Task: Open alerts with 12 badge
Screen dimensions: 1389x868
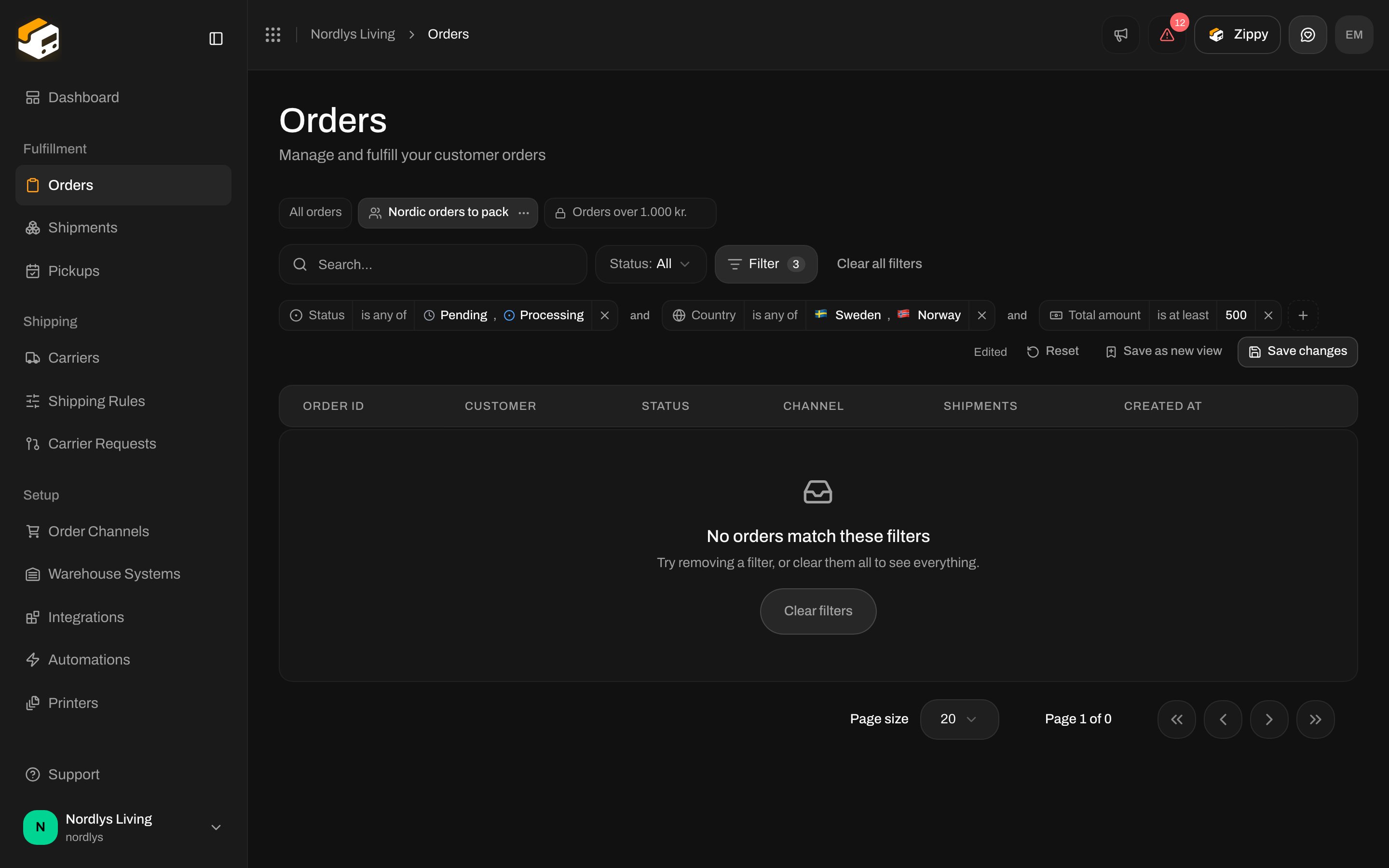Action: (x=1167, y=34)
